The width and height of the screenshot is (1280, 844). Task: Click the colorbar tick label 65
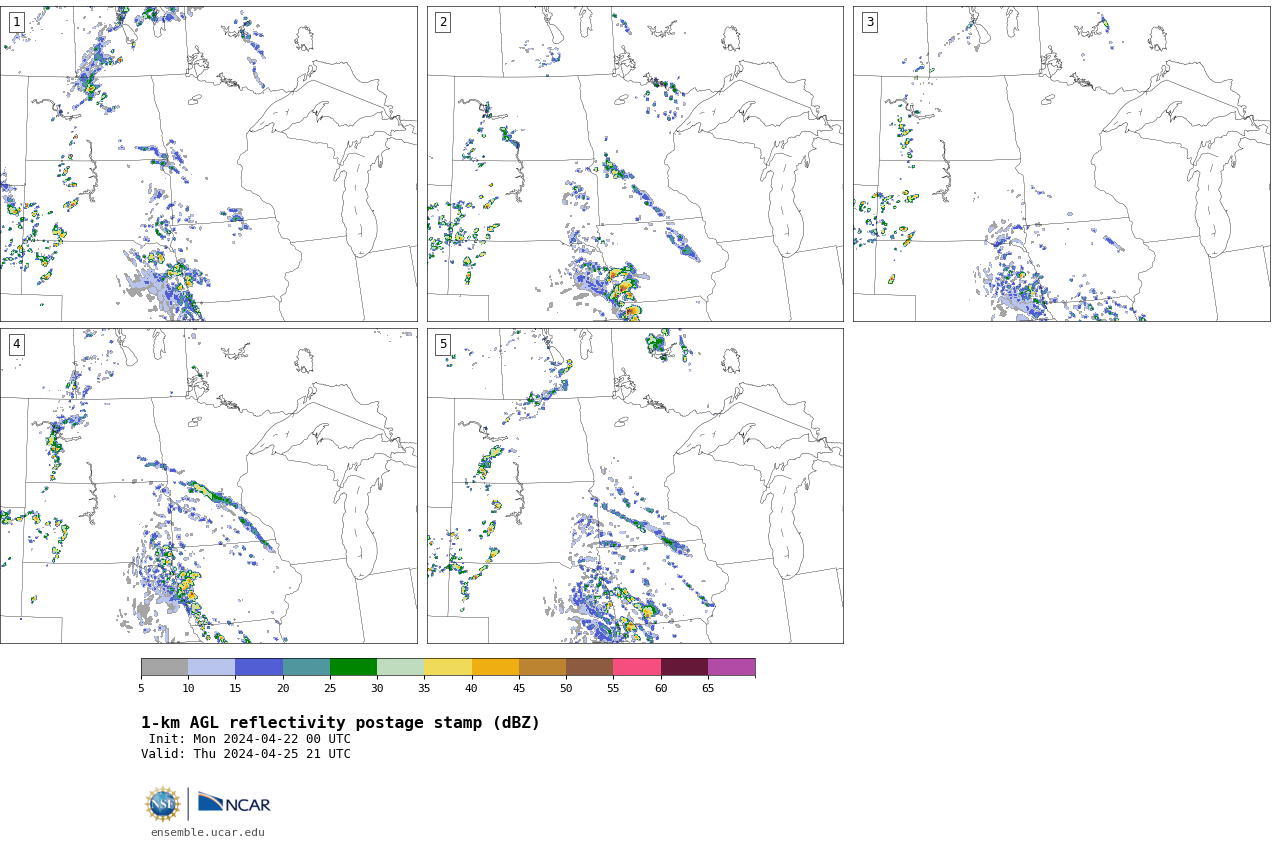tap(708, 688)
